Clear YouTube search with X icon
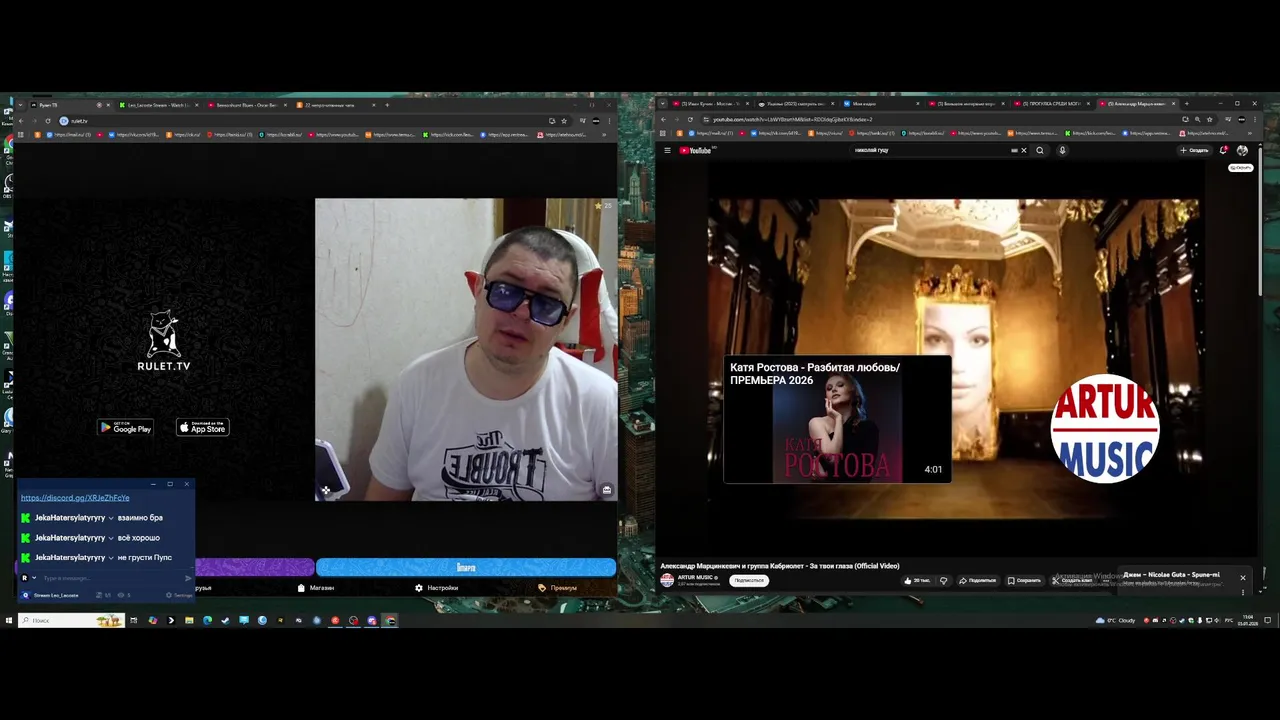 pos(1023,150)
